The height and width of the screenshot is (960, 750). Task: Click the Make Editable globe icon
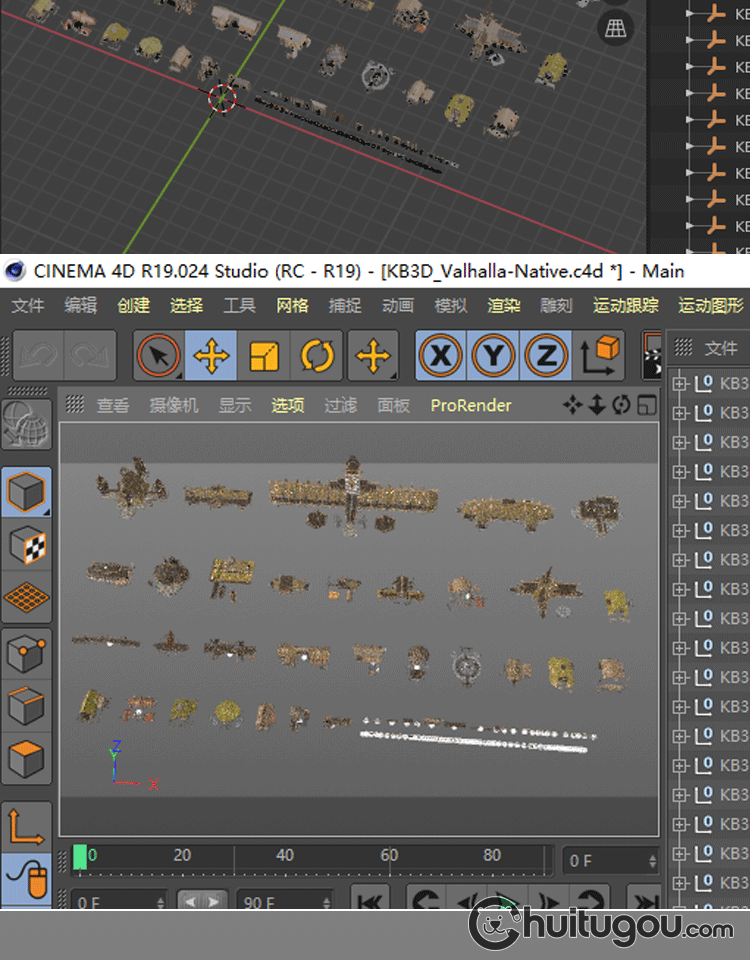point(26,425)
